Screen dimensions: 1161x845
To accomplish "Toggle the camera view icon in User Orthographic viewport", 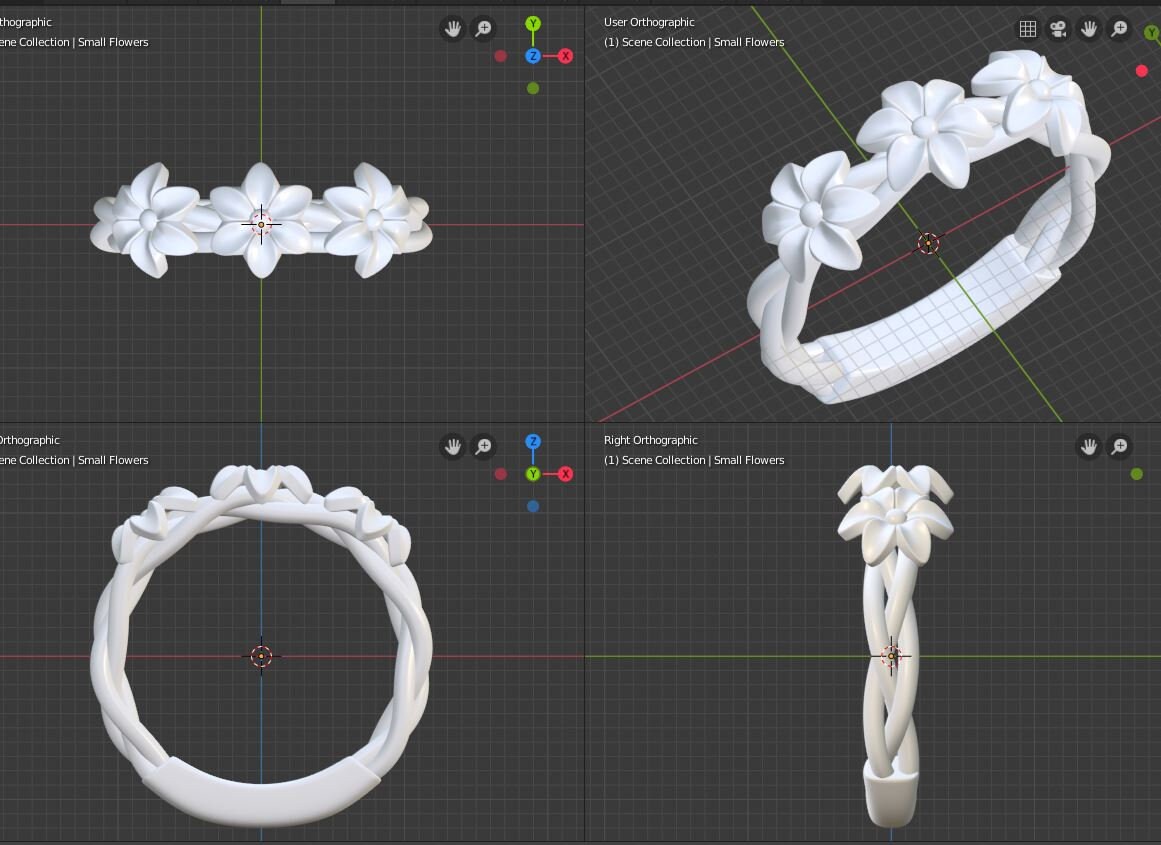I will (1058, 29).
